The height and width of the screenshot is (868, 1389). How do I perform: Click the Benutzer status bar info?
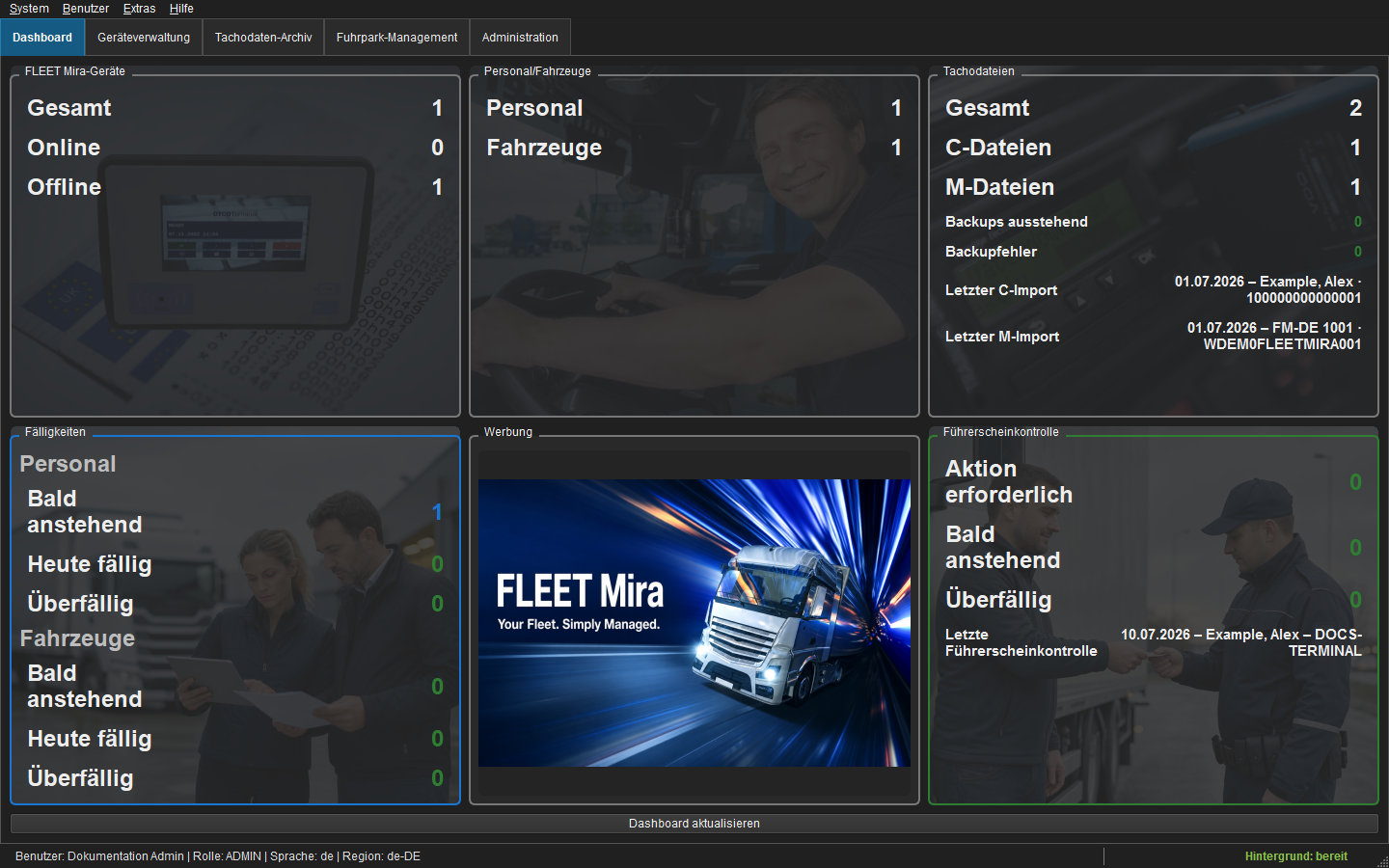click(218, 856)
